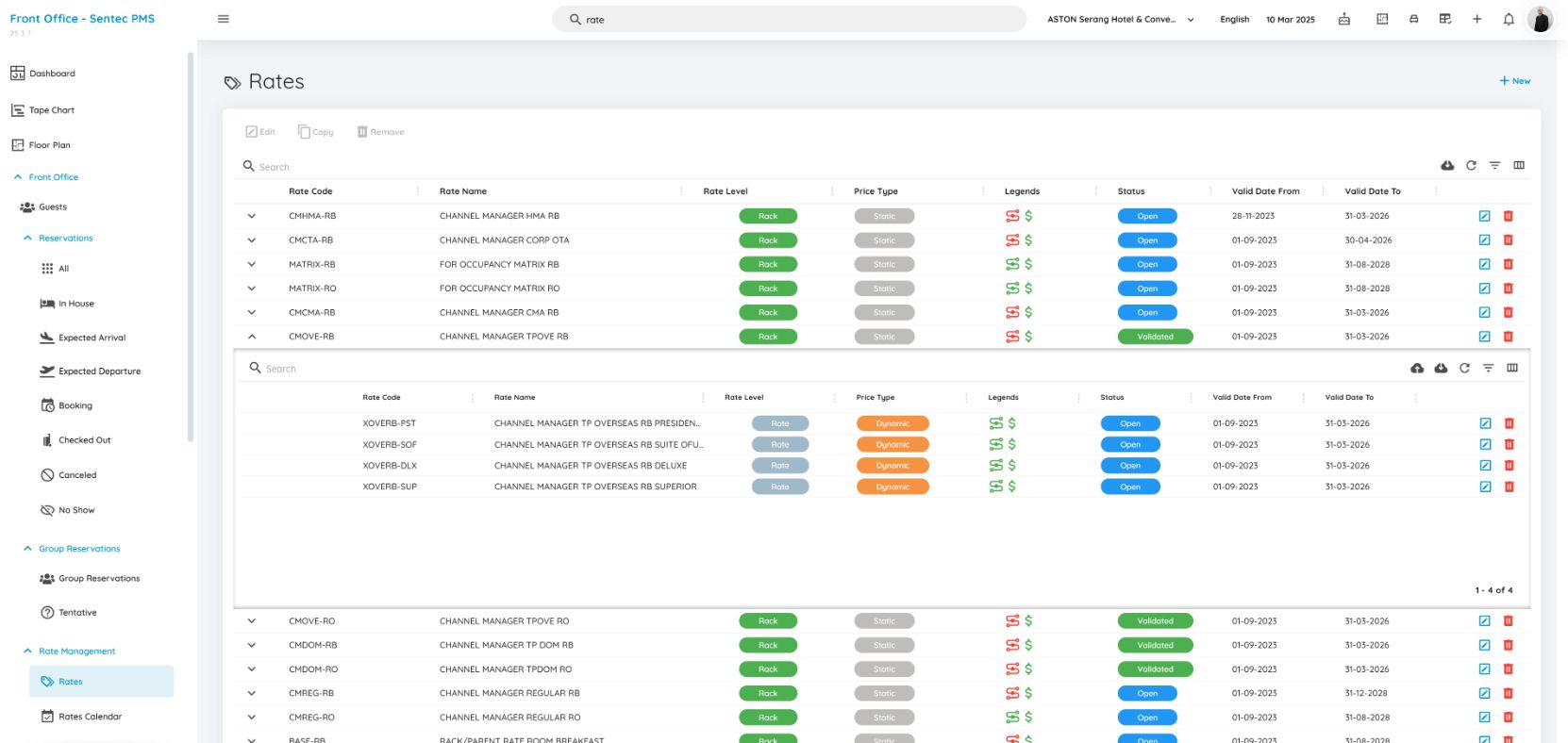Screen dimensions: 1568x743
Task: Delete the XOVERB-PST rate row
Action: [x=1509, y=423]
